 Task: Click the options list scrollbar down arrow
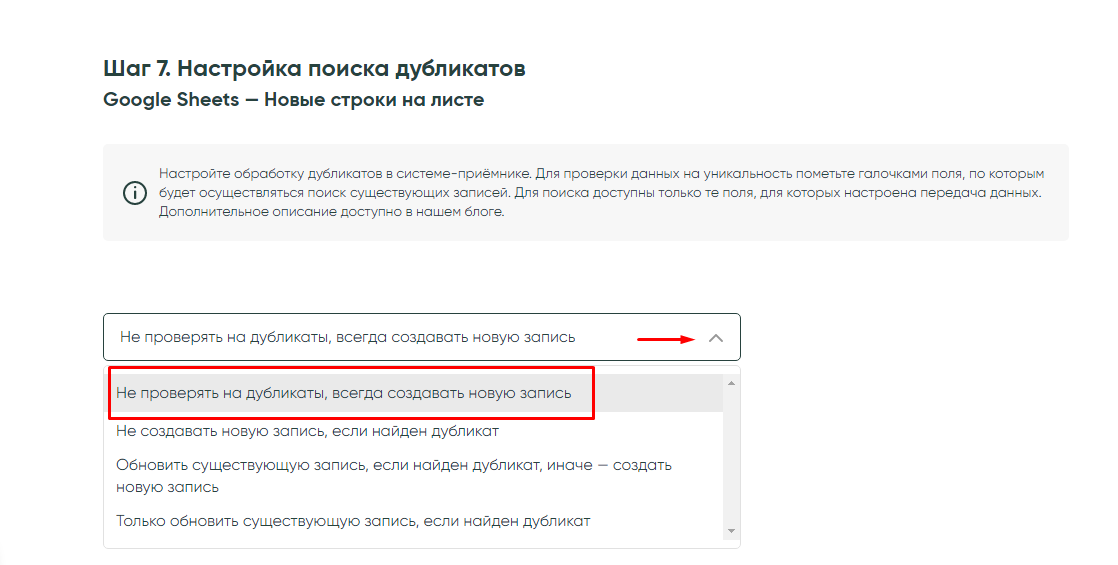point(731,531)
